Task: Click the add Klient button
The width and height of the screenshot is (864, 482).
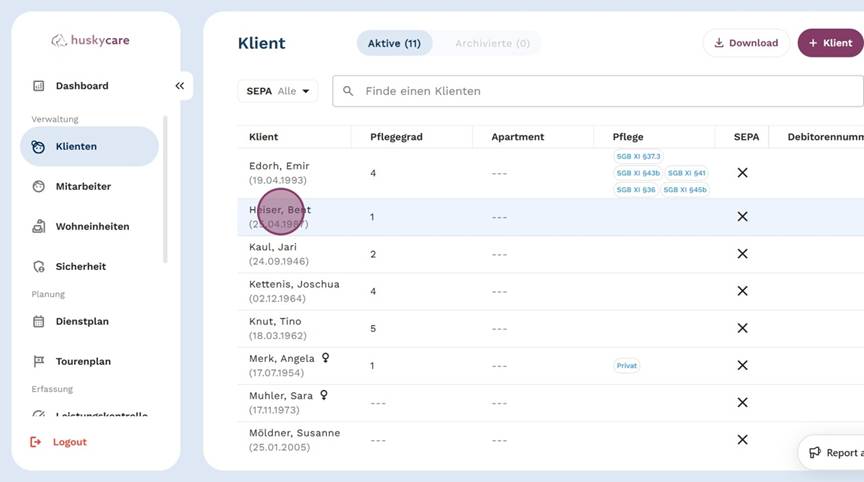Action: tap(830, 43)
